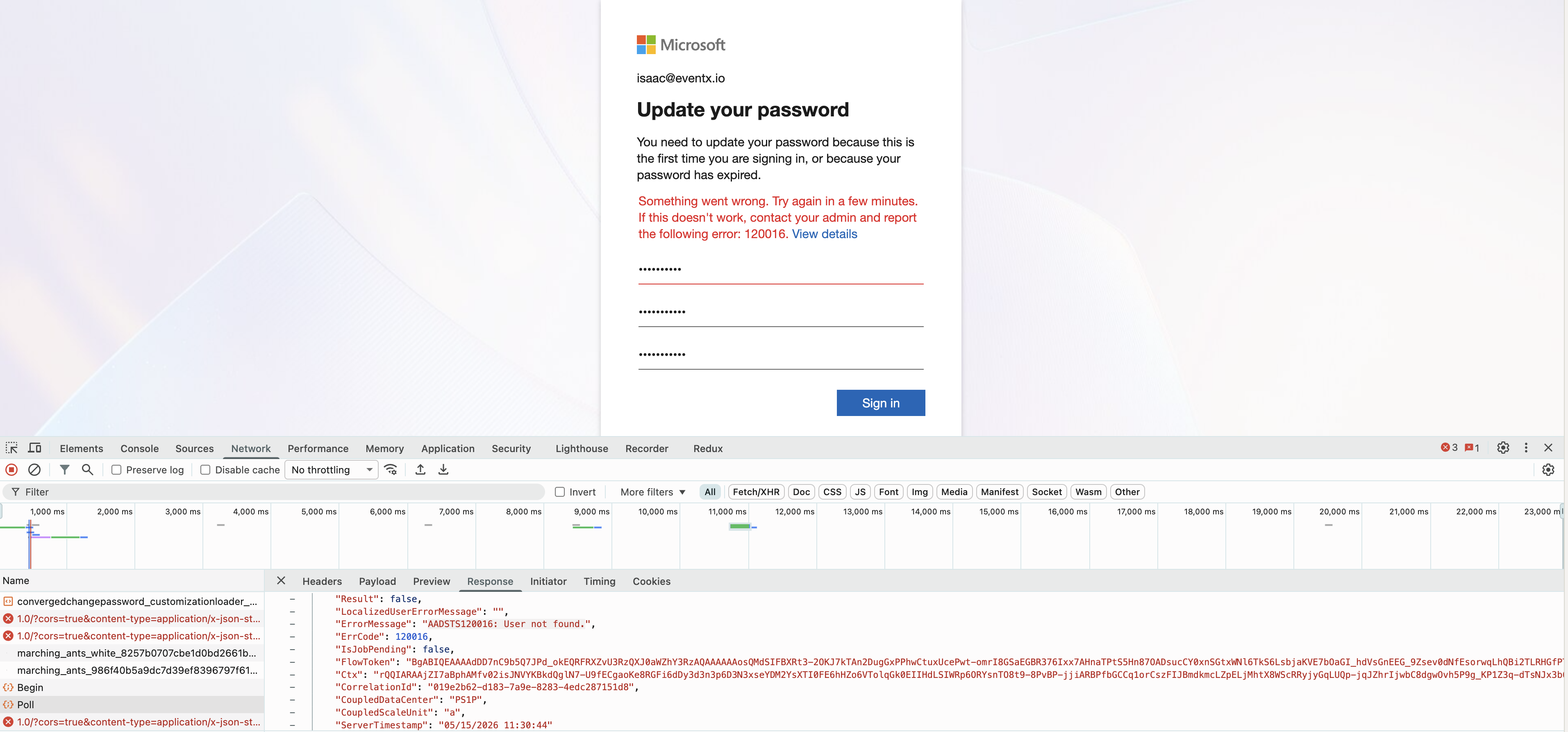This screenshot has width=1568, height=732.
Task: Filter requests by Other type
Action: (x=1127, y=492)
